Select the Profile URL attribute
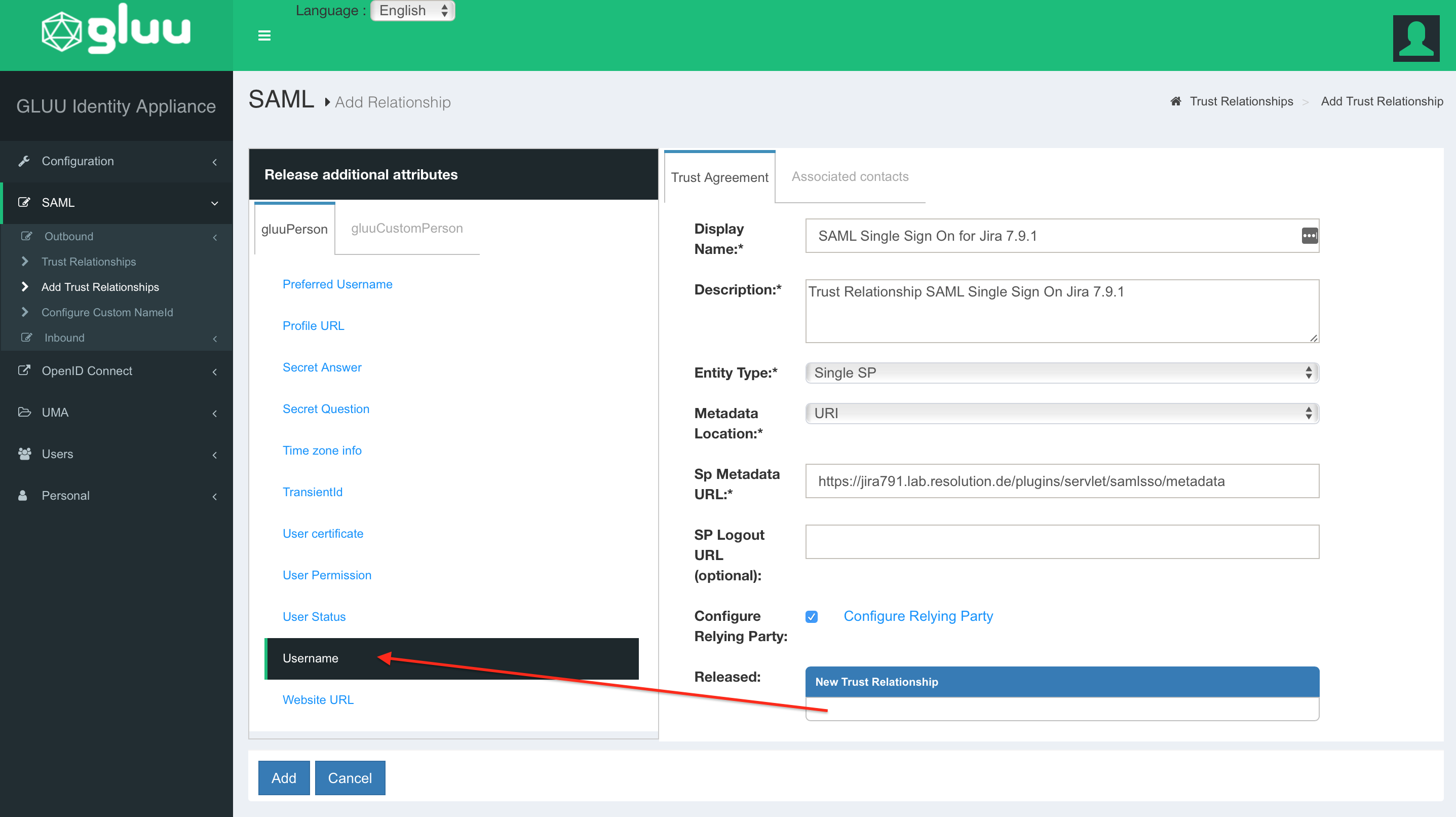The image size is (1456, 817). (x=313, y=326)
